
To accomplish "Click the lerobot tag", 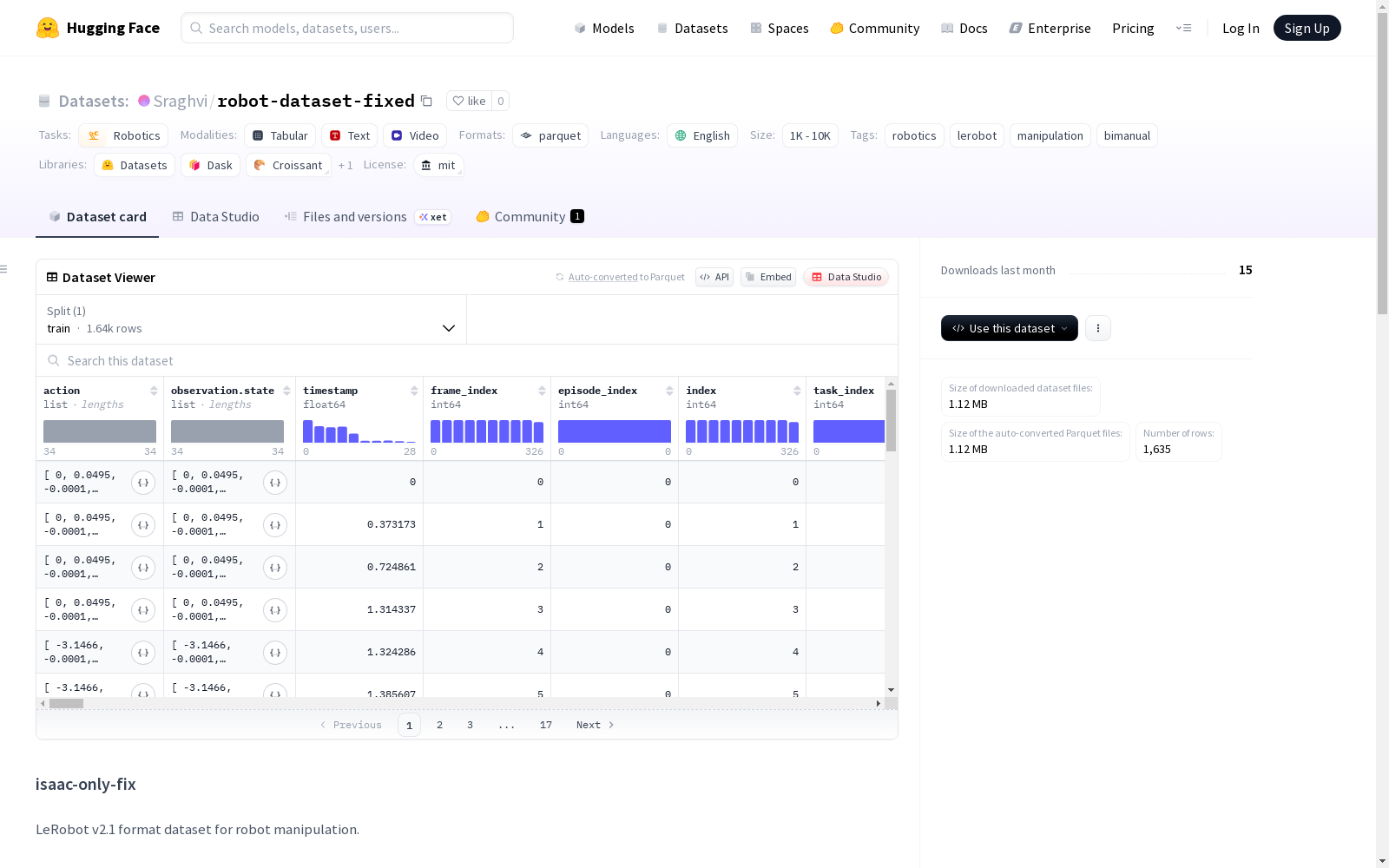I will [x=977, y=135].
